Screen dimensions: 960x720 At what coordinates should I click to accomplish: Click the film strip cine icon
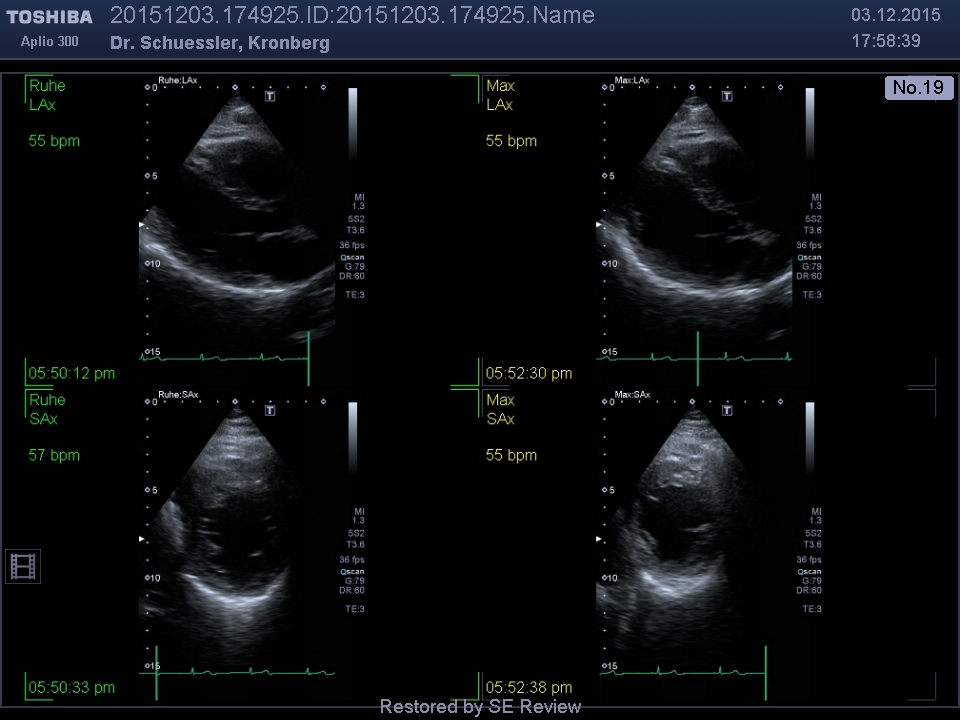click(x=23, y=567)
